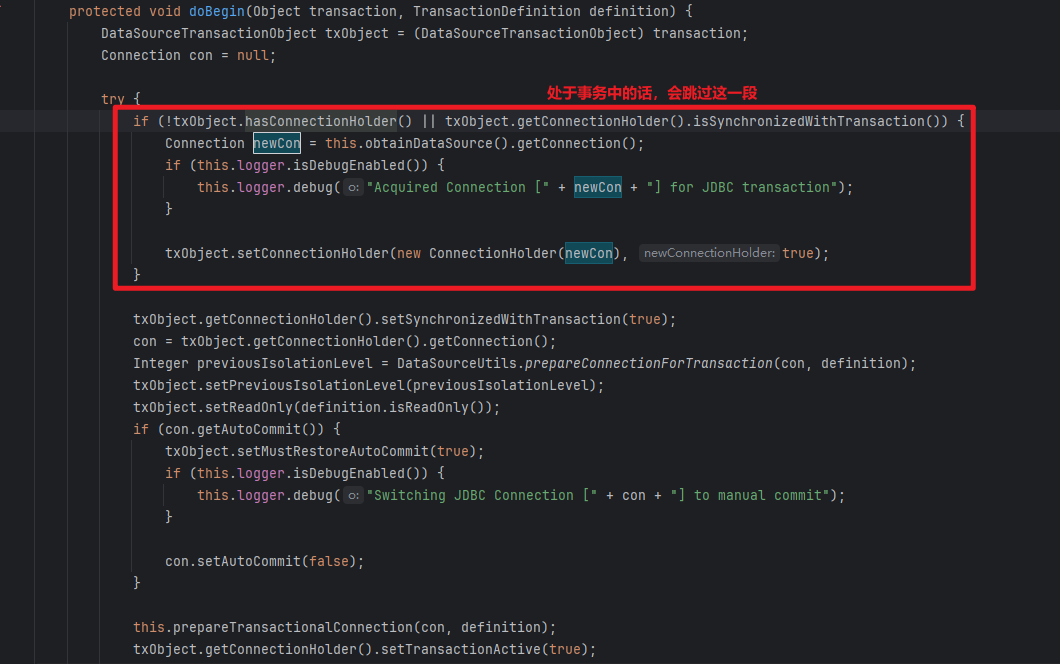
Task: Click the (DataSourceTransactionObject) cast expression
Action: click(529, 34)
